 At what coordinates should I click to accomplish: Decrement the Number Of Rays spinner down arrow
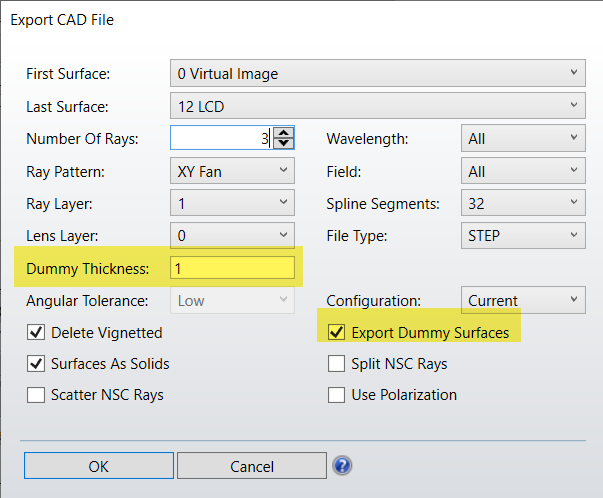tap(284, 144)
